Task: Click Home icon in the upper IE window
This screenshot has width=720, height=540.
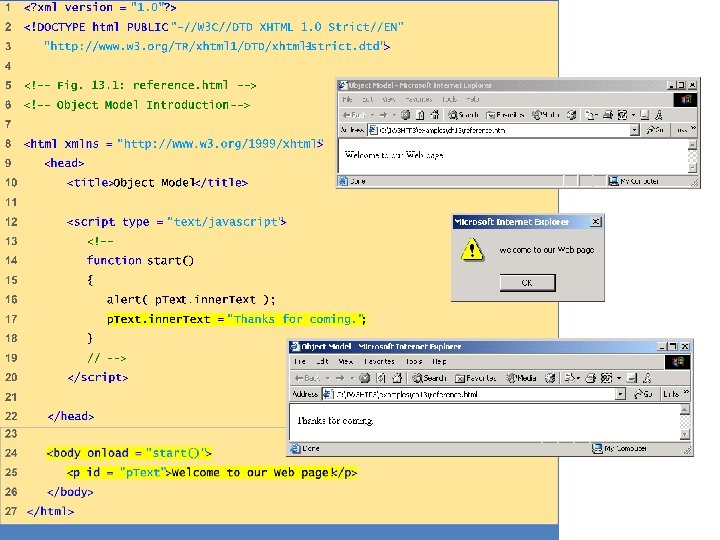Action: click(435, 115)
